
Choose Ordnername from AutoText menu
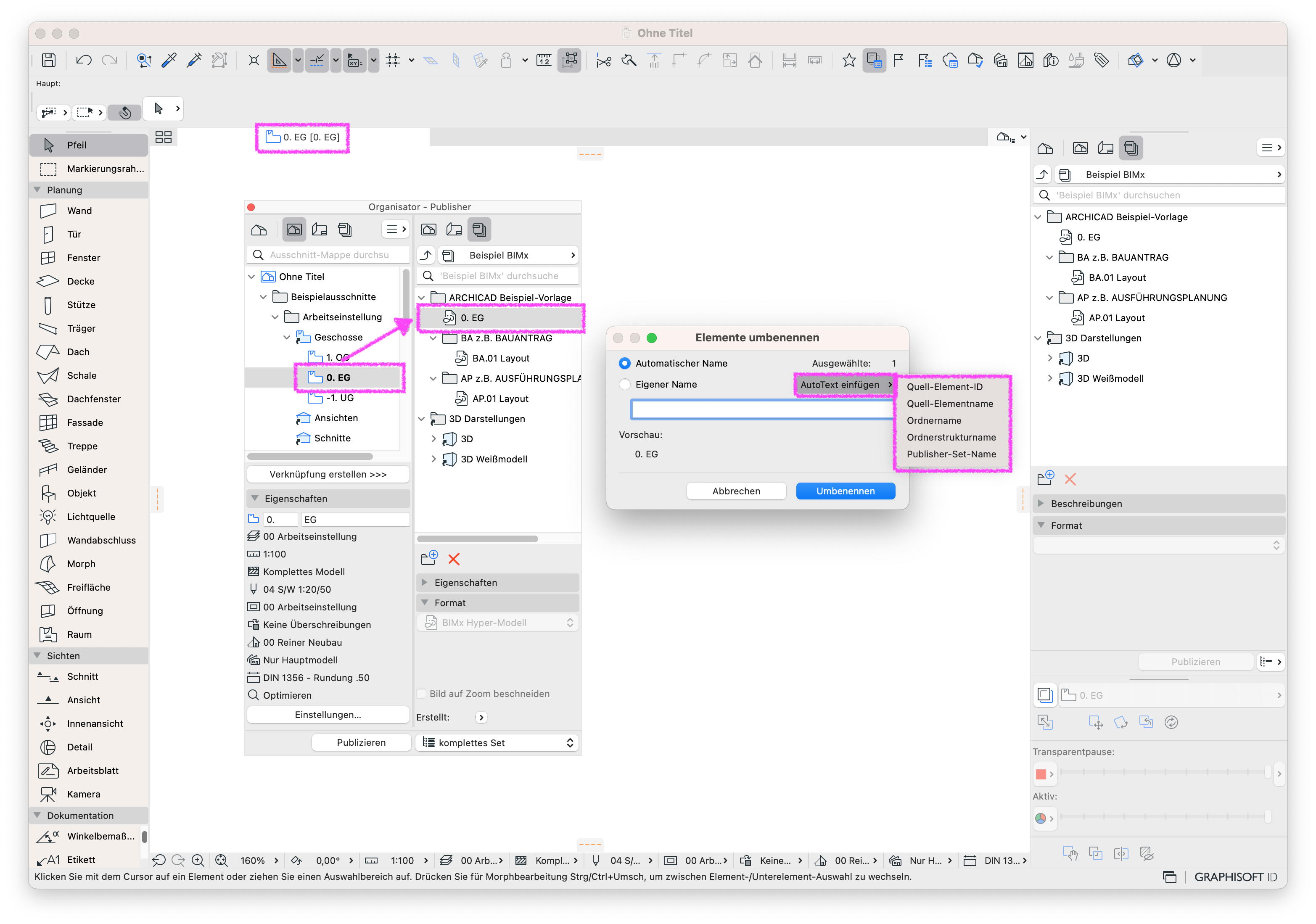(x=934, y=420)
